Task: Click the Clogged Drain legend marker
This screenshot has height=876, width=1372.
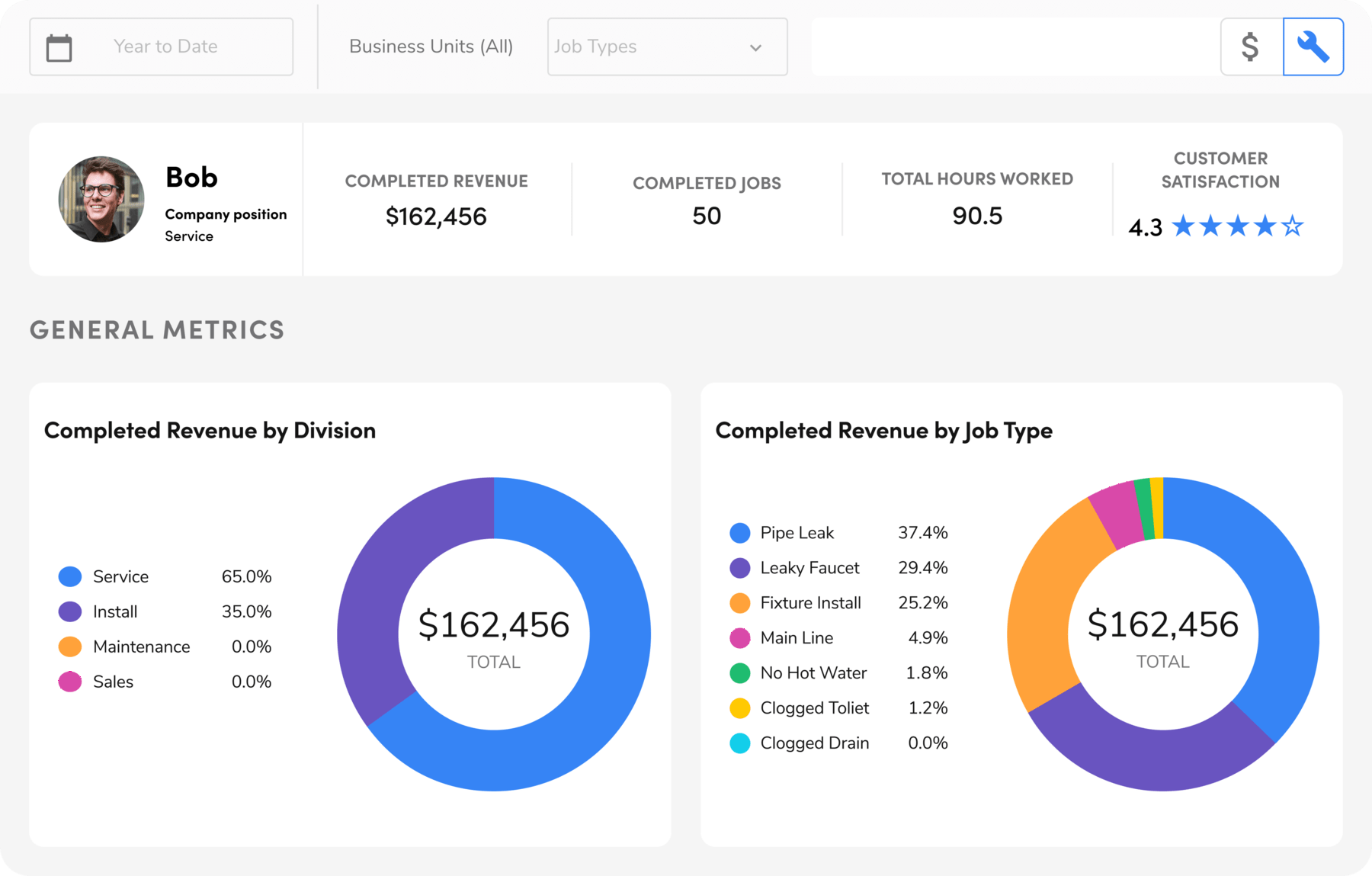Action: [x=739, y=743]
